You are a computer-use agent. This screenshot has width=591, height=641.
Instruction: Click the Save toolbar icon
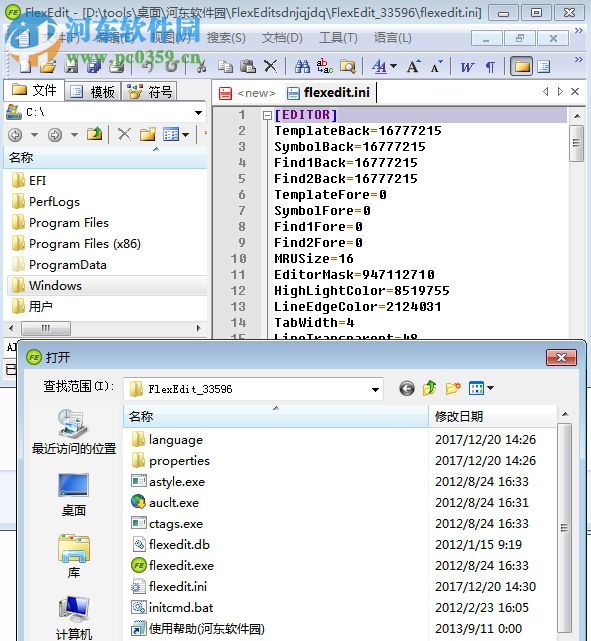point(71,66)
